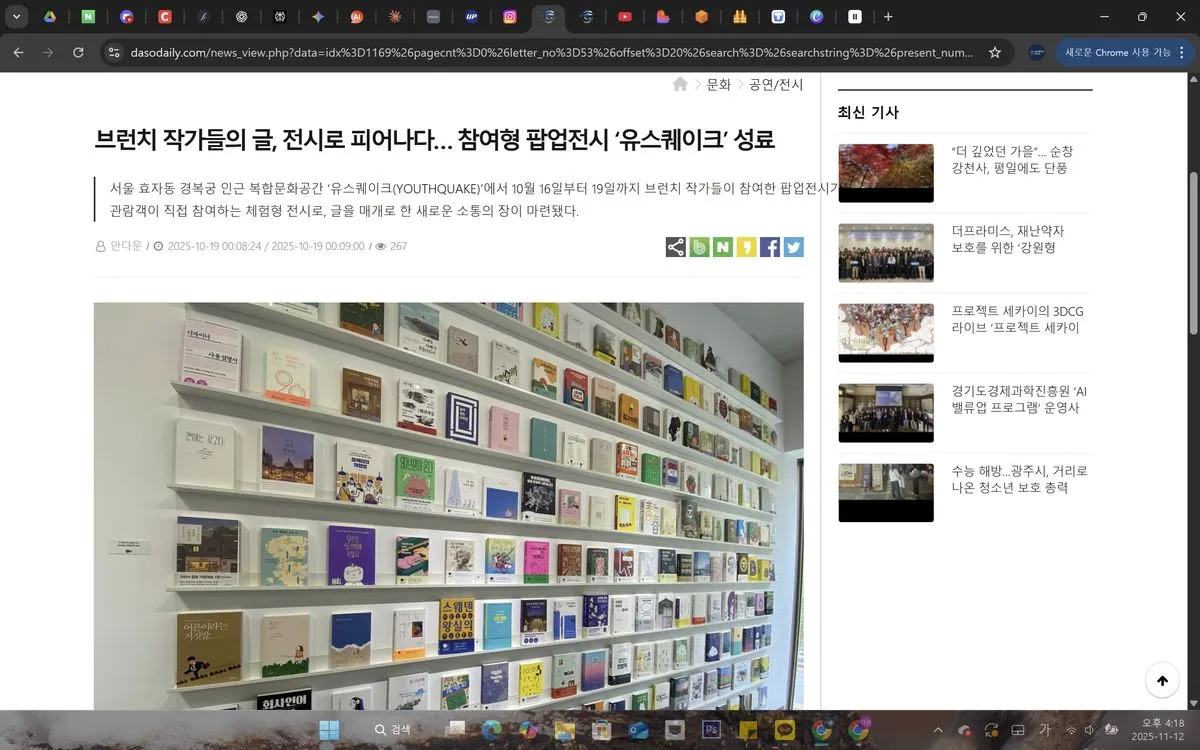Open the tab search dropdown arrow
The width and height of the screenshot is (1200, 750).
click(x=16, y=17)
